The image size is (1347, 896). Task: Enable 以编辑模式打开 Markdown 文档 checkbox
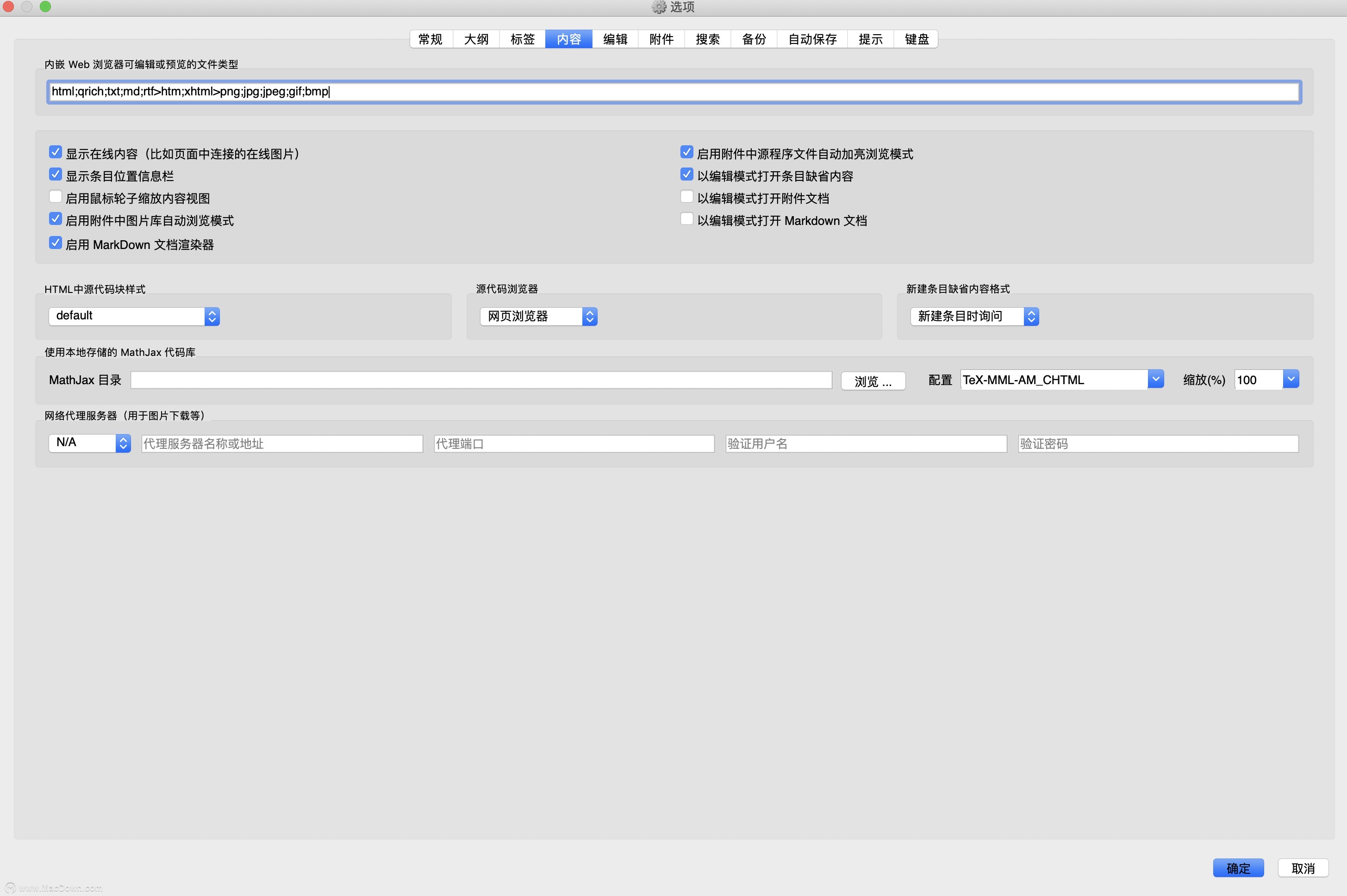point(687,219)
